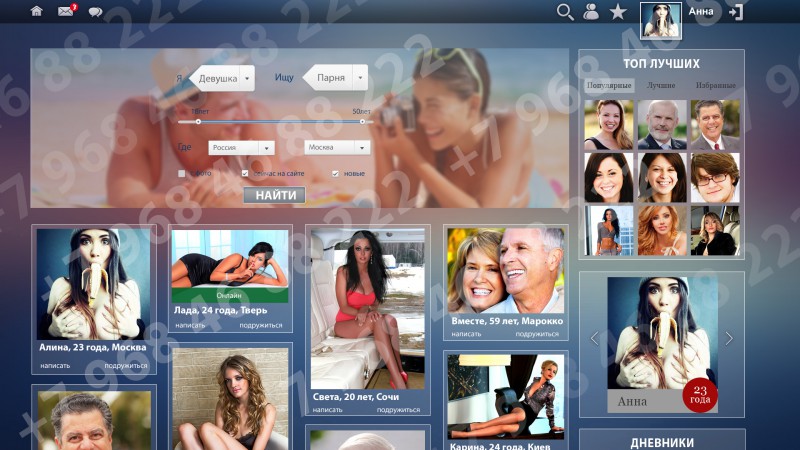This screenshot has height=450, width=800.
Task: Show previous profile in carousel
Action: pyautogui.click(x=594, y=338)
